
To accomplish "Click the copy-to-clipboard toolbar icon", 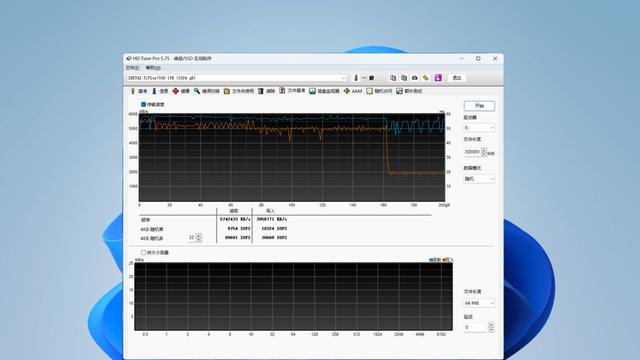I will coord(393,78).
